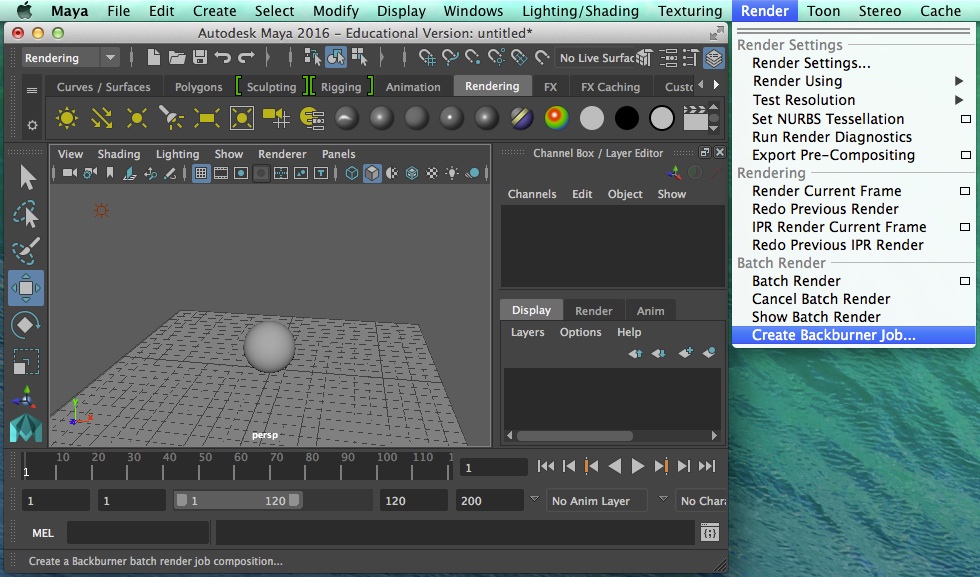Screen dimensions: 980x577
Task: Click the Undo arrow icon
Action: 222,58
